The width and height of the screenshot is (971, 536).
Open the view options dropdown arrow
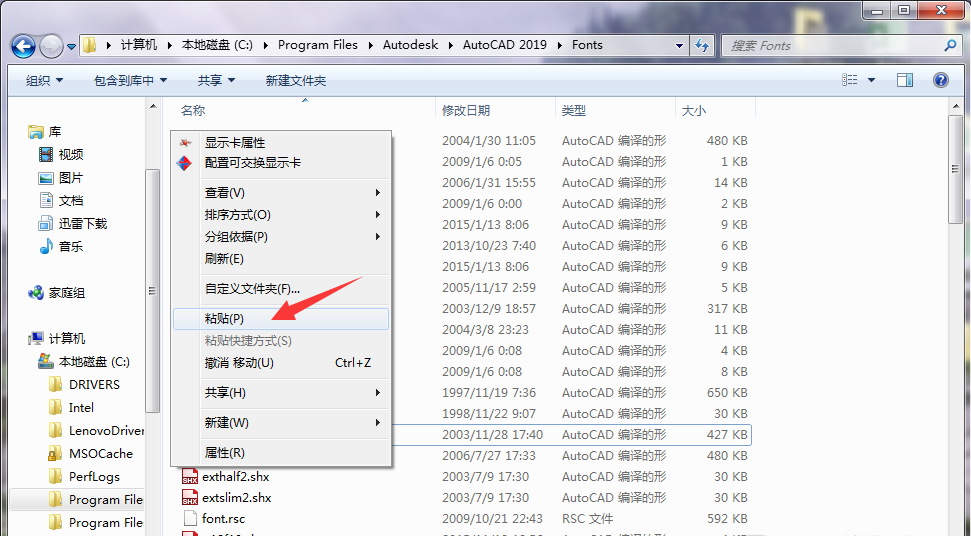click(x=871, y=80)
